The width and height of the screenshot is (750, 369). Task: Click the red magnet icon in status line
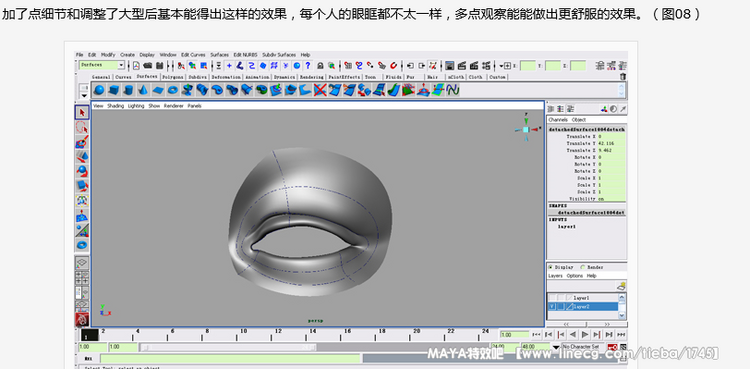394,66
